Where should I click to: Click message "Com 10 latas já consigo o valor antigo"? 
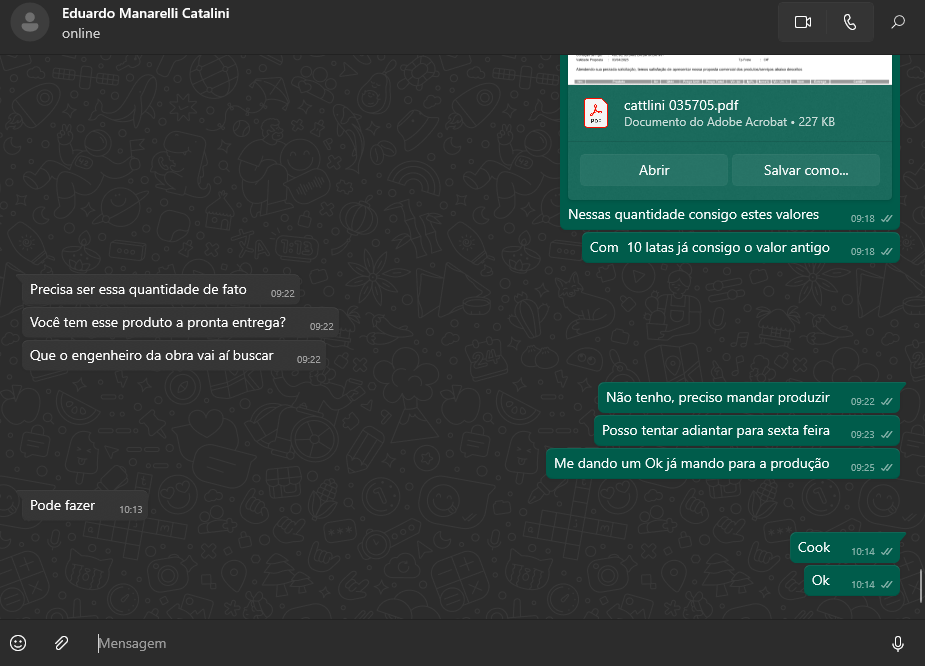click(710, 248)
